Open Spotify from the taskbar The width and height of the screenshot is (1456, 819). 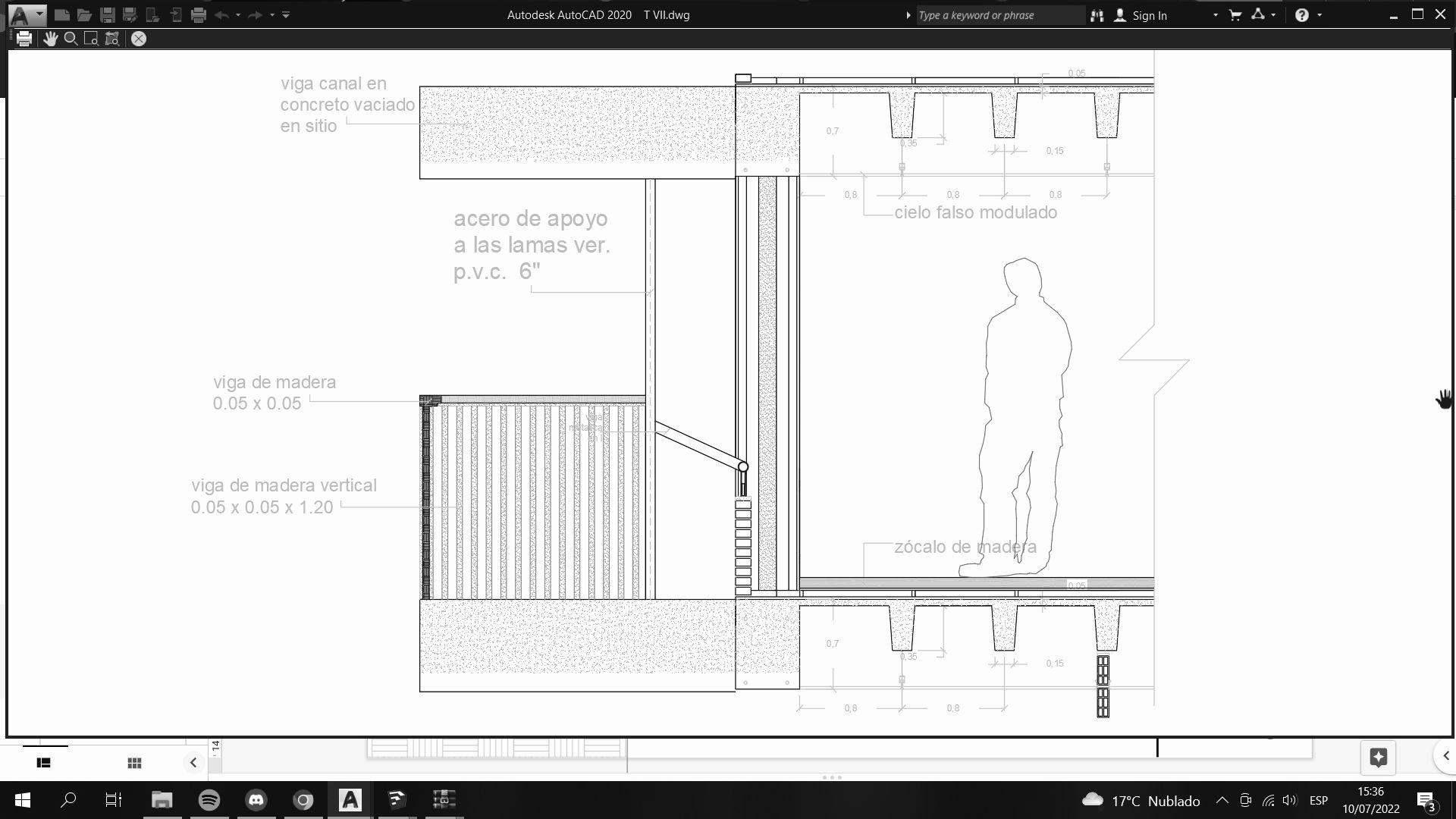209,800
